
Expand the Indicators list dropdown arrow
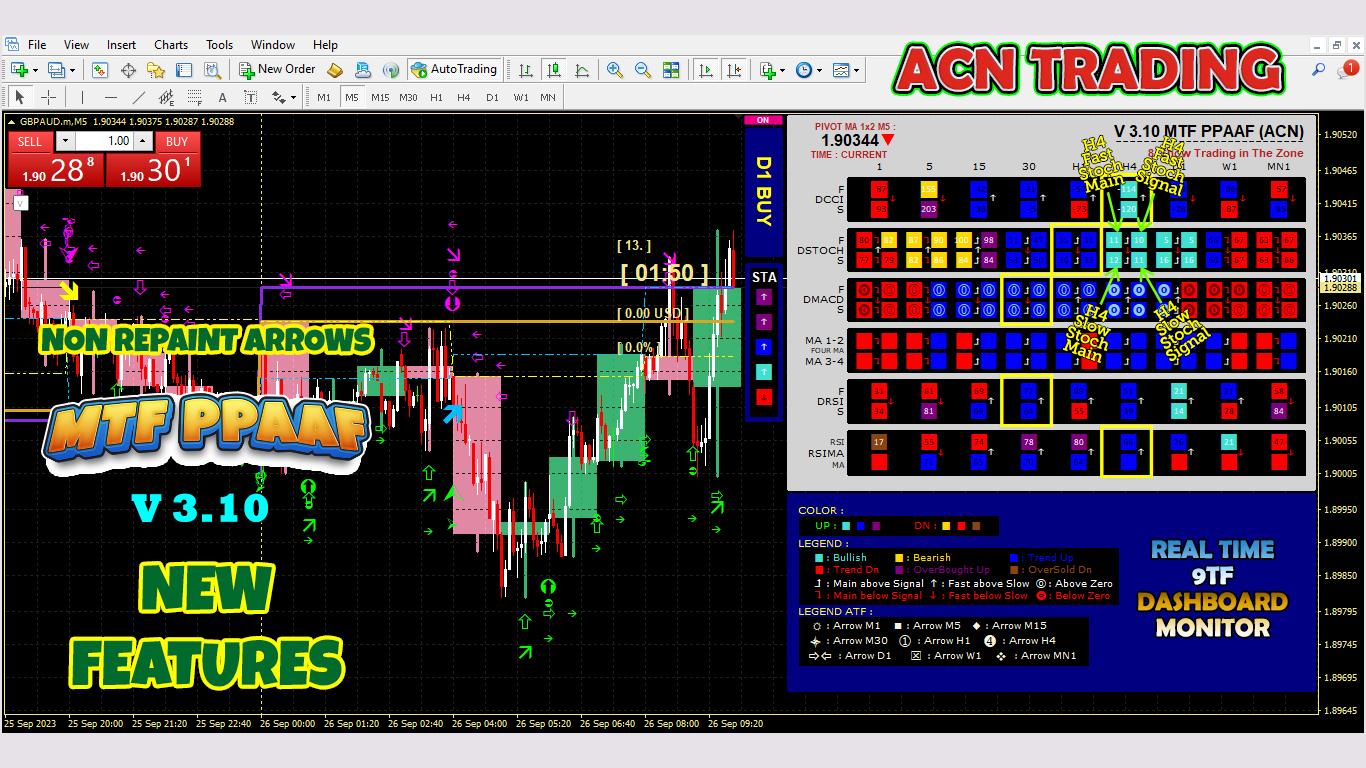(x=783, y=70)
